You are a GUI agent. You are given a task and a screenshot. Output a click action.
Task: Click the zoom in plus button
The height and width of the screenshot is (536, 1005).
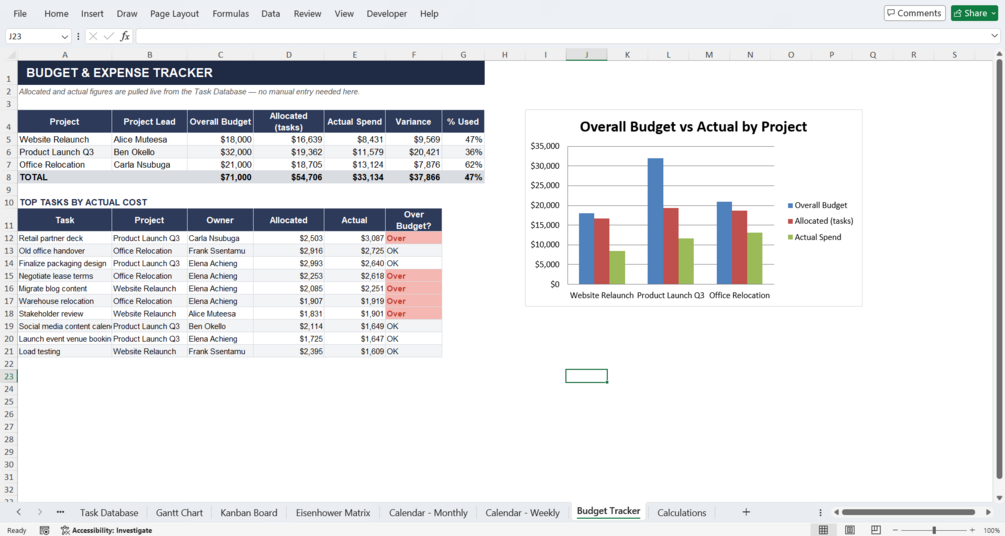(972, 530)
